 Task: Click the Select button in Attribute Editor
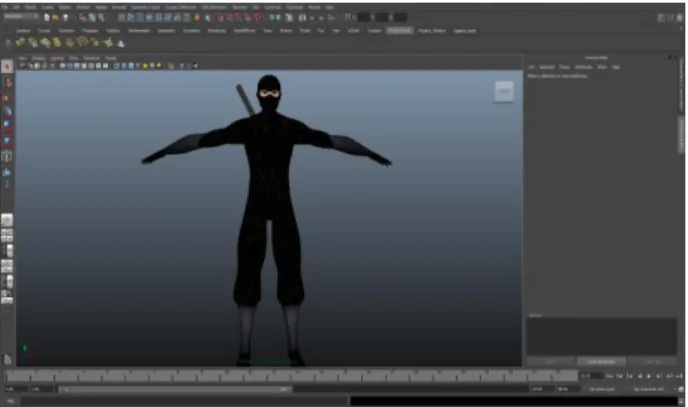(x=551, y=362)
